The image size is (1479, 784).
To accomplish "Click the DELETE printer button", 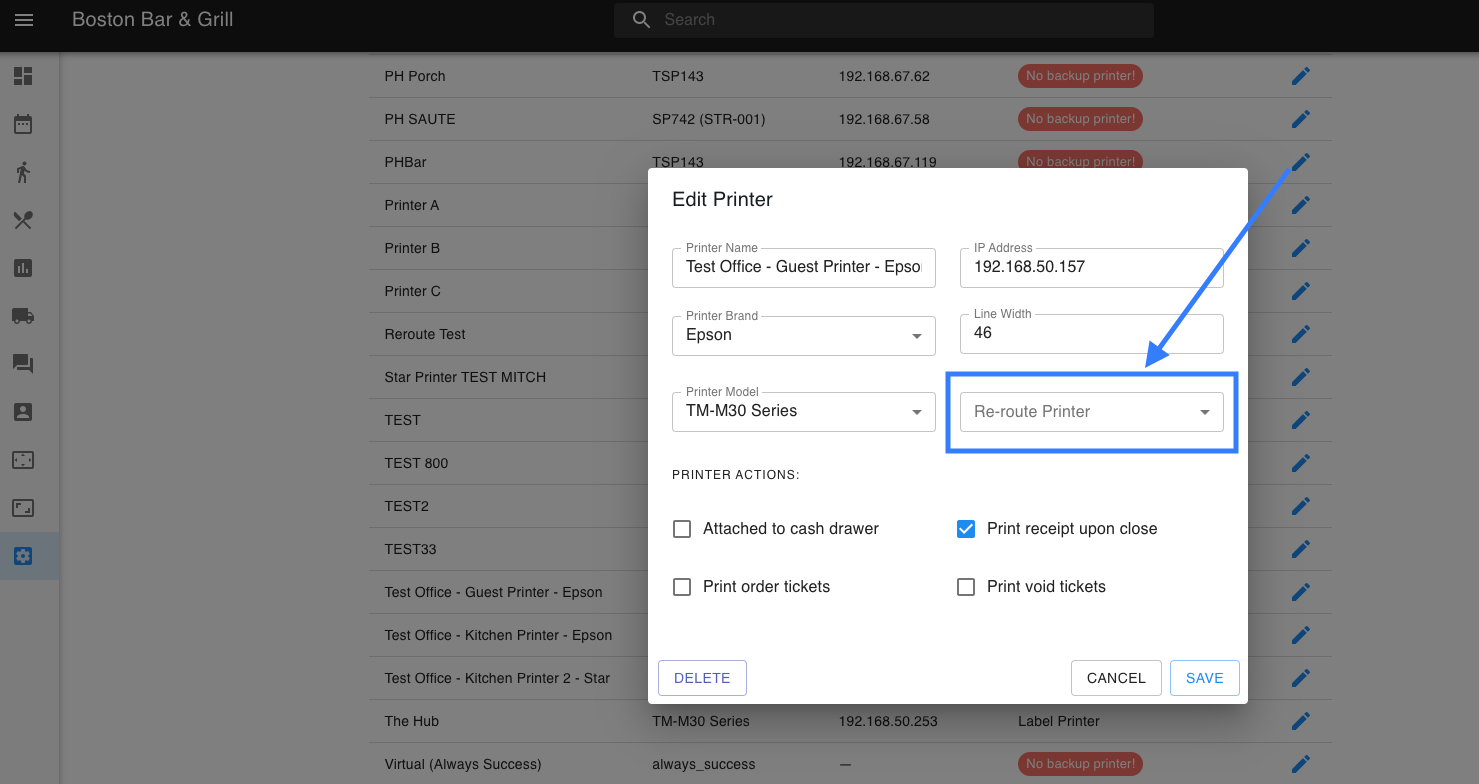I will [x=702, y=678].
